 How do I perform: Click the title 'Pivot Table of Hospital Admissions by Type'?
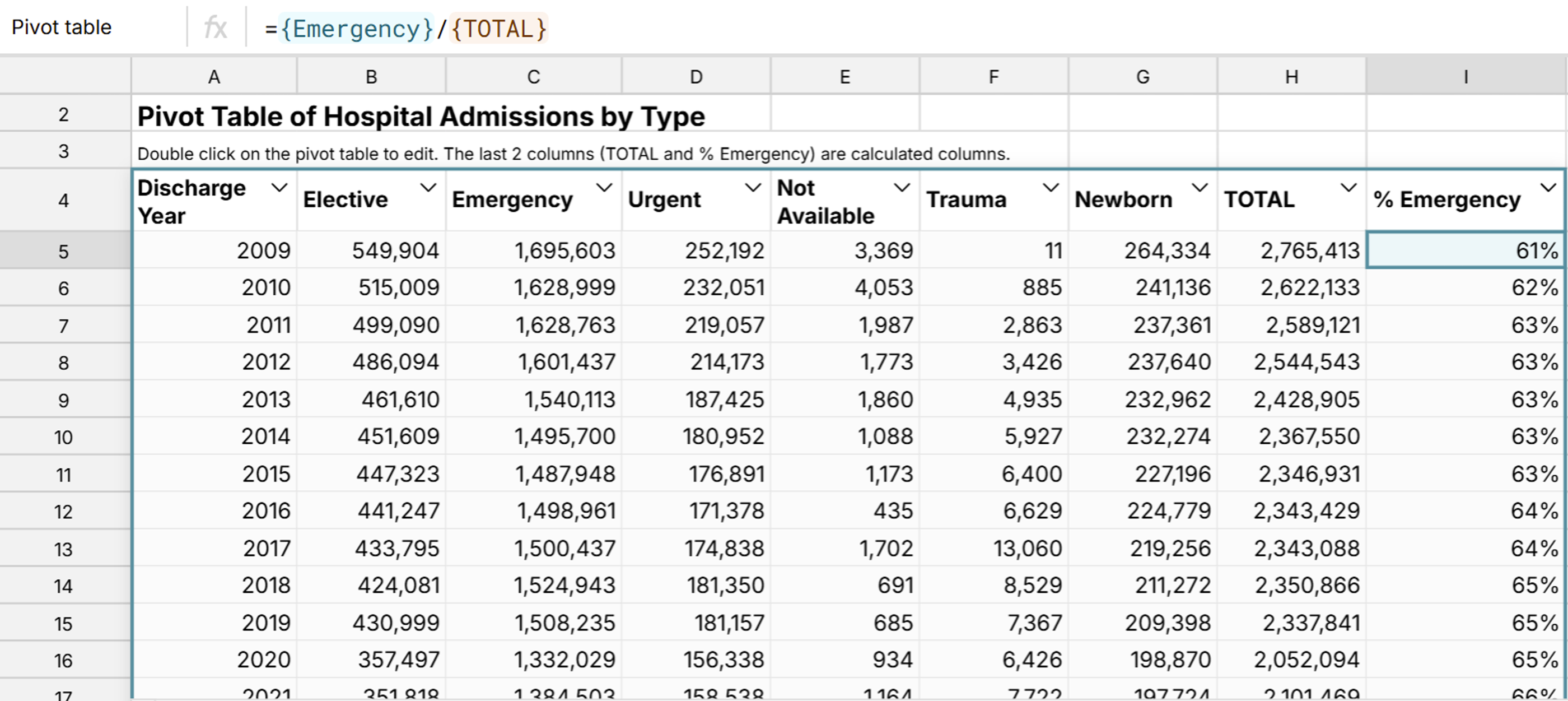(x=421, y=116)
